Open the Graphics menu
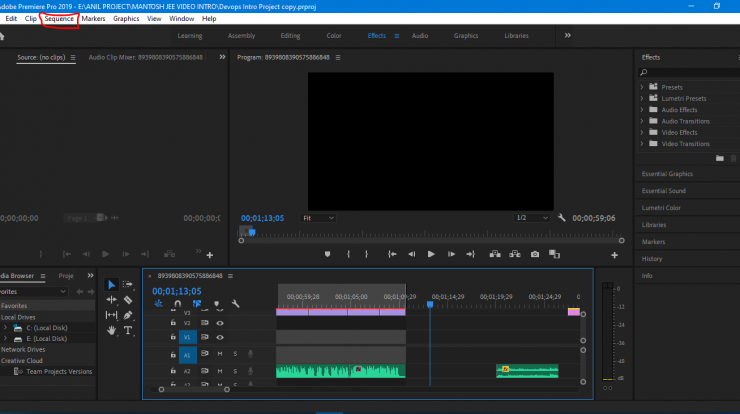This screenshot has height=414, width=740. (x=126, y=19)
